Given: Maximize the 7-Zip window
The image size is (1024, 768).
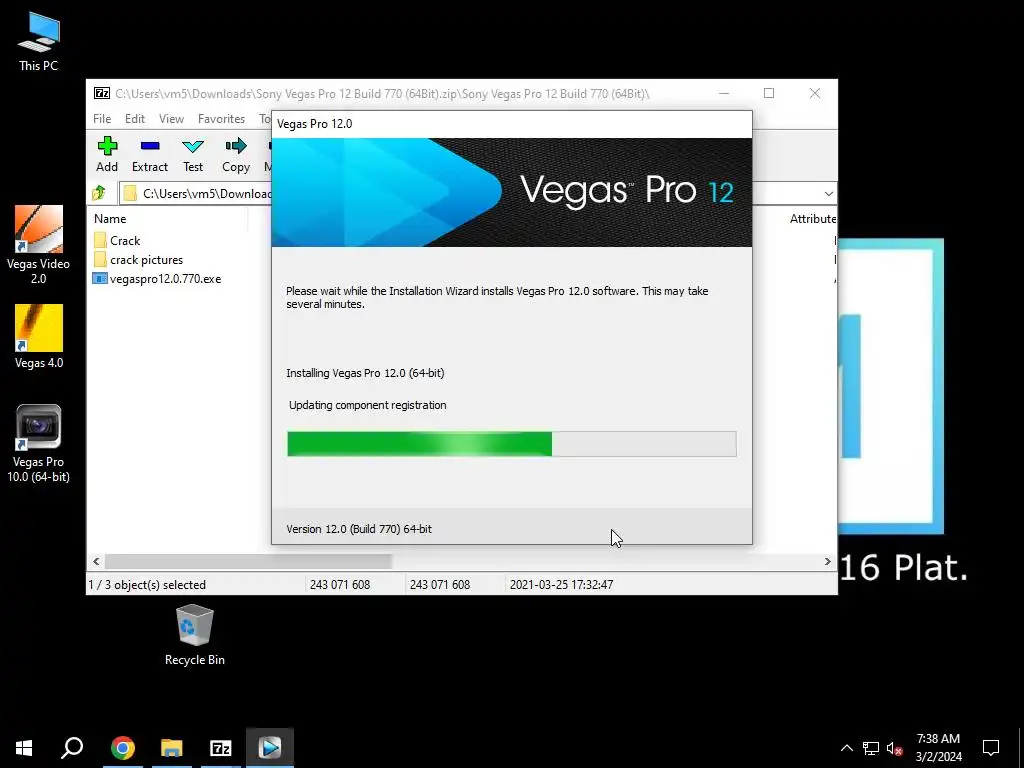Looking at the screenshot, I should [769, 93].
